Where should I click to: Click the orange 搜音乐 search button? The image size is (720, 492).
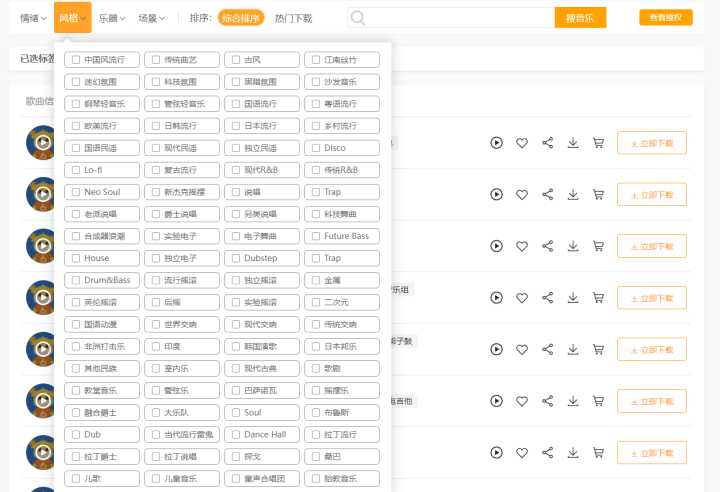pyautogui.click(x=580, y=18)
